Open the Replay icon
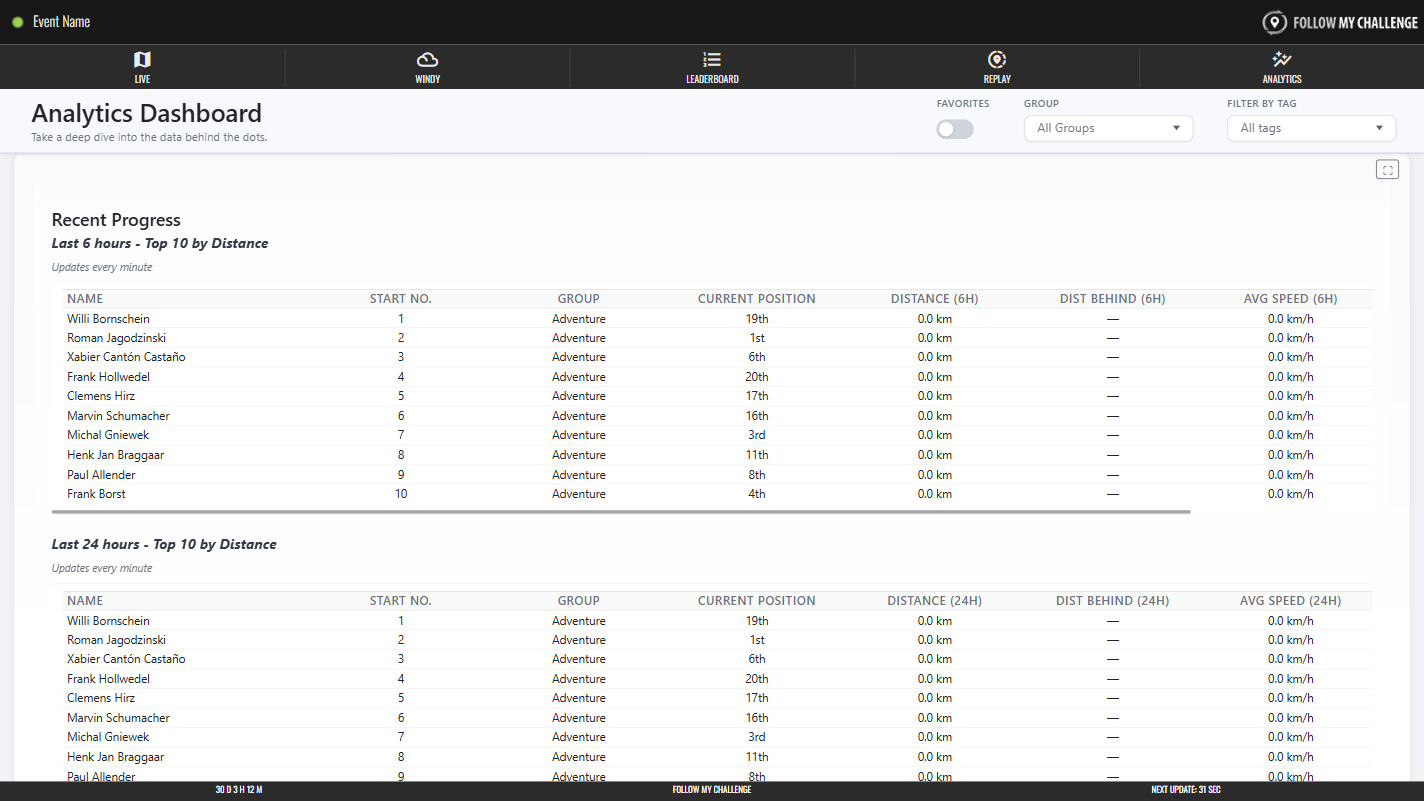Screen dimensions: 1424x801 coord(996,60)
